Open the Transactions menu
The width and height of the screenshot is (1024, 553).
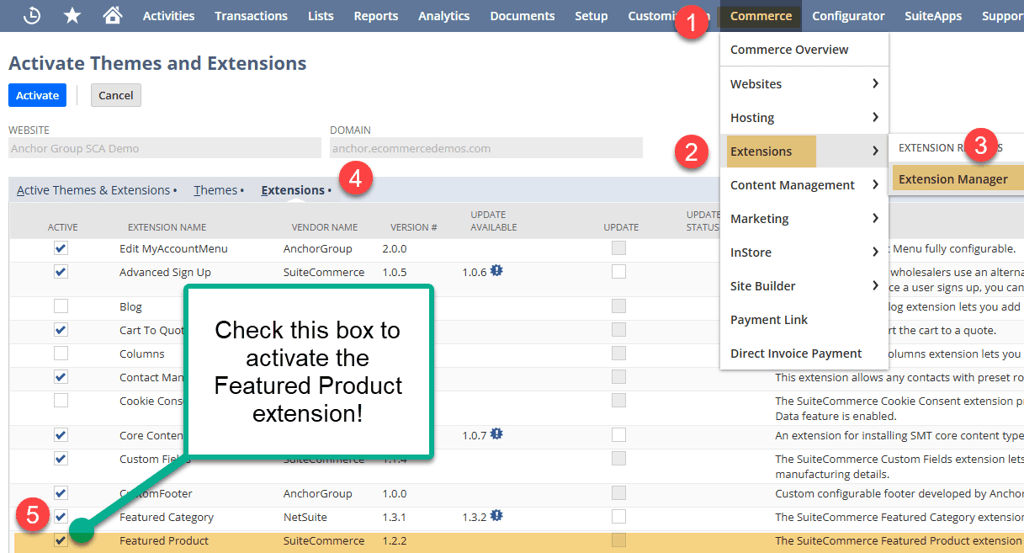pos(251,16)
